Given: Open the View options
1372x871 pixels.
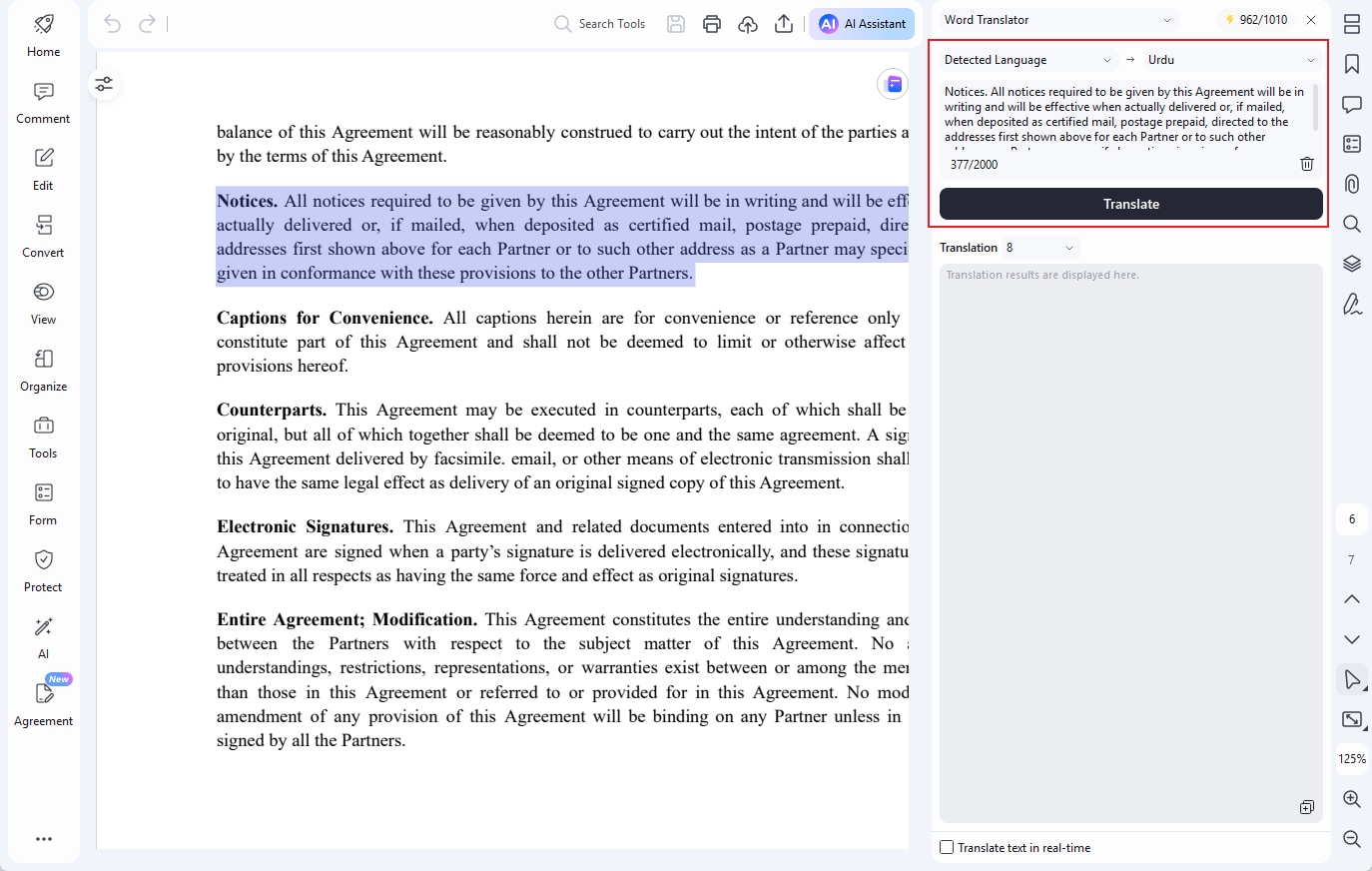Looking at the screenshot, I should (44, 304).
